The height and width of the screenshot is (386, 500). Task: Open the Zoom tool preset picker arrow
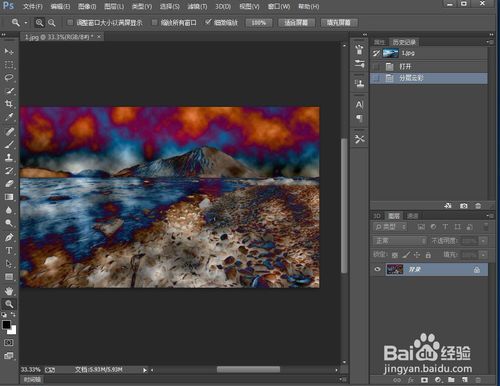26,23
